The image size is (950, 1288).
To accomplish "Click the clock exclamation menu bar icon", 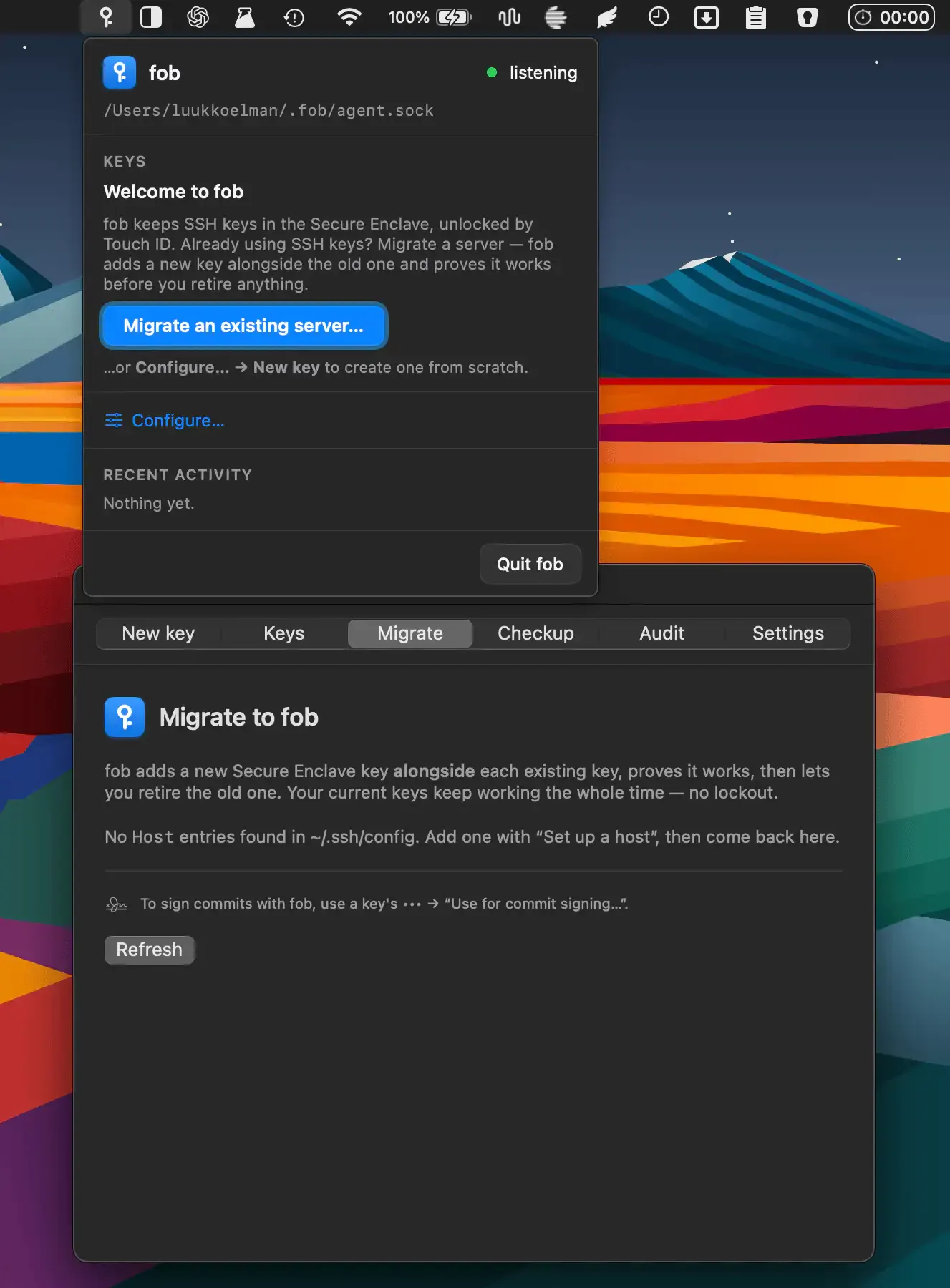I will [x=294, y=17].
